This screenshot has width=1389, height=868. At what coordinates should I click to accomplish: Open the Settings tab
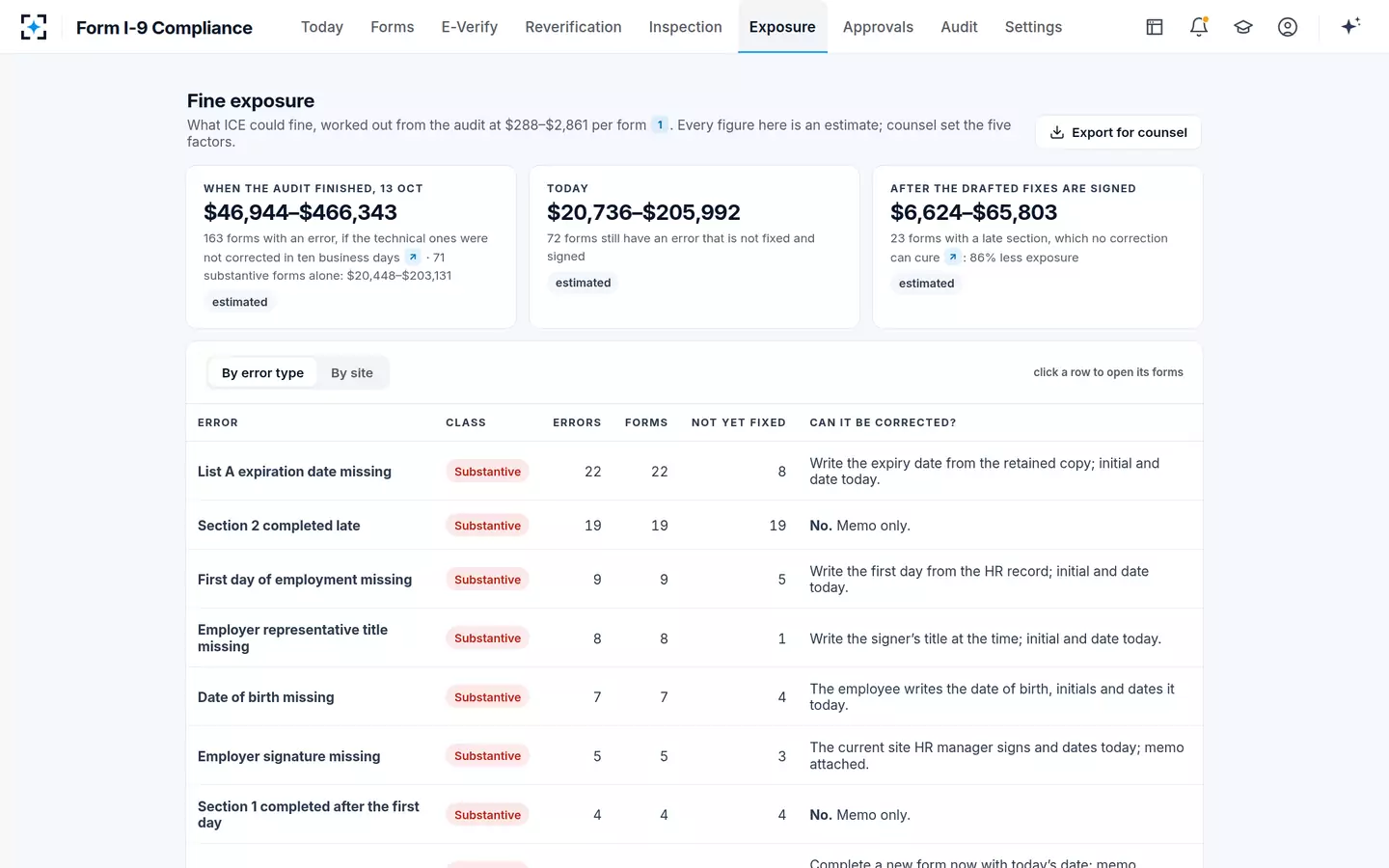1033,27
